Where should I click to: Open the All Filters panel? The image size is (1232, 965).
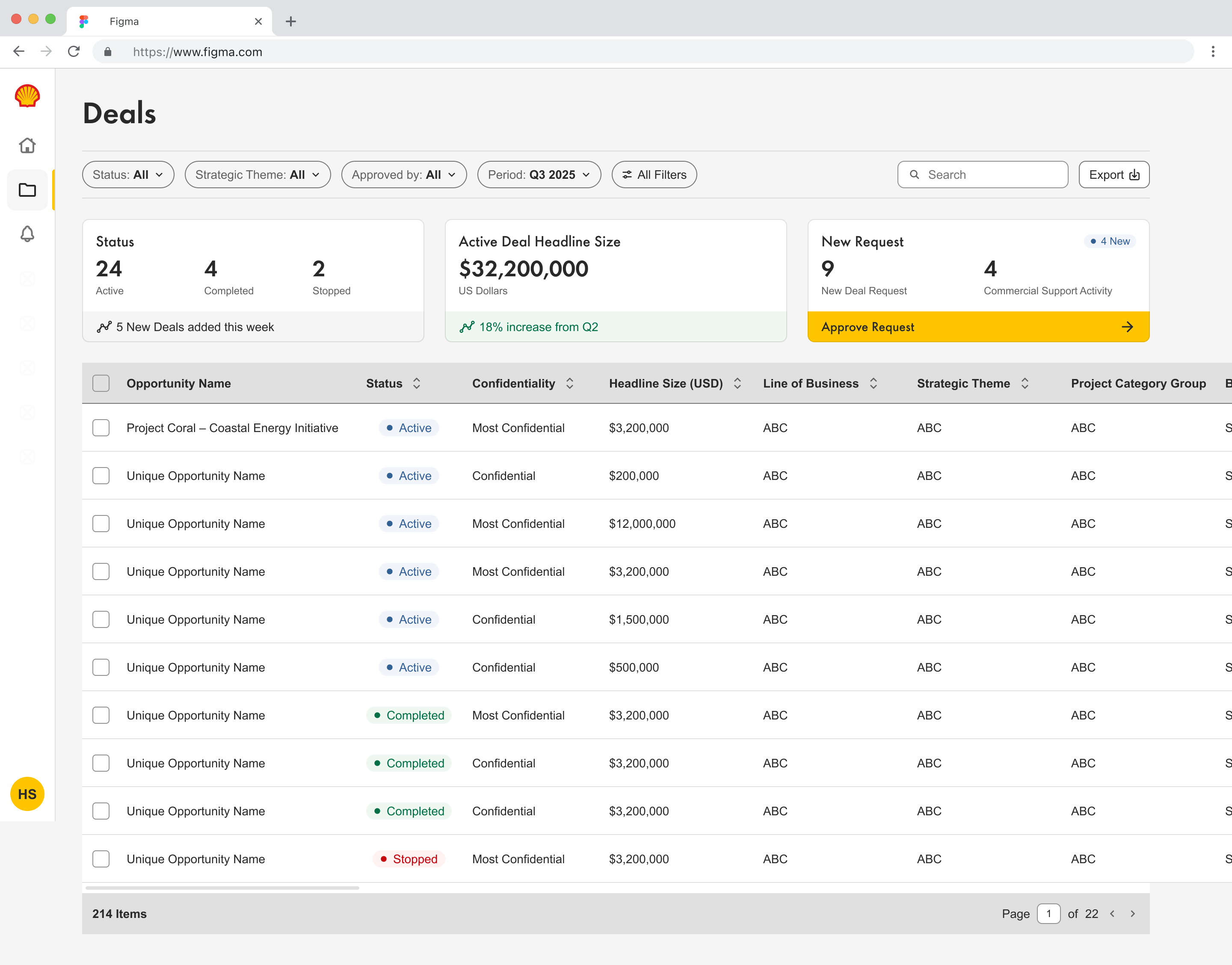click(654, 175)
